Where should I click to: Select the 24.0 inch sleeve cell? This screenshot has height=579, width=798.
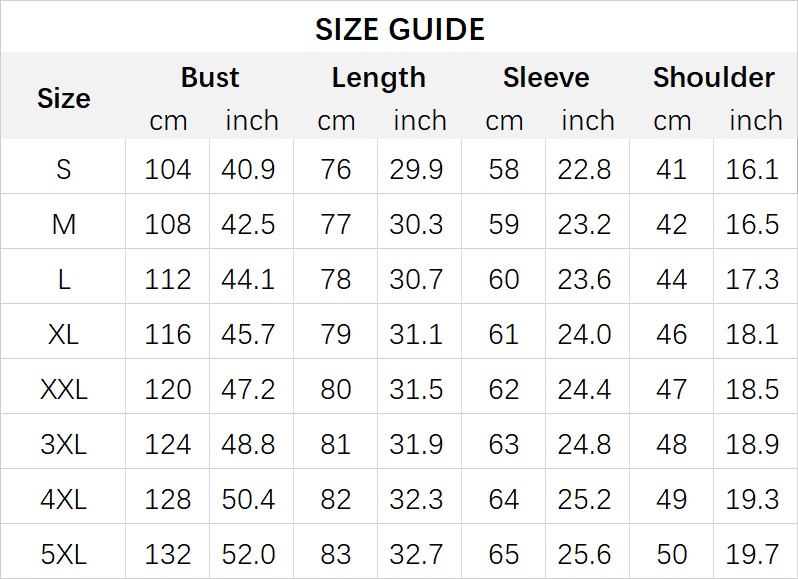[x=585, y=334]
